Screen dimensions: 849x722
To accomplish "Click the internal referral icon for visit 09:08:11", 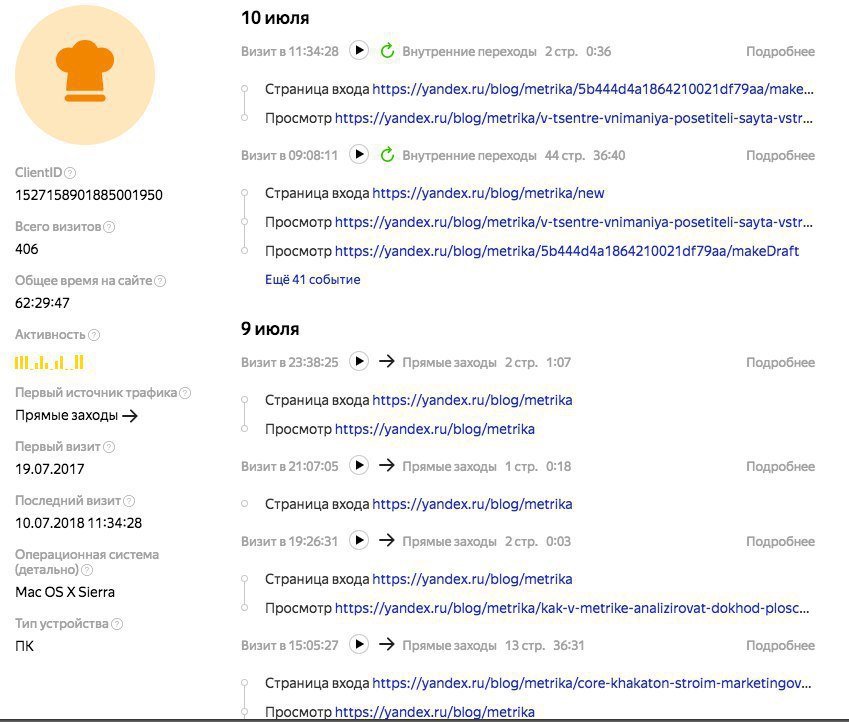I will [387, 155].
